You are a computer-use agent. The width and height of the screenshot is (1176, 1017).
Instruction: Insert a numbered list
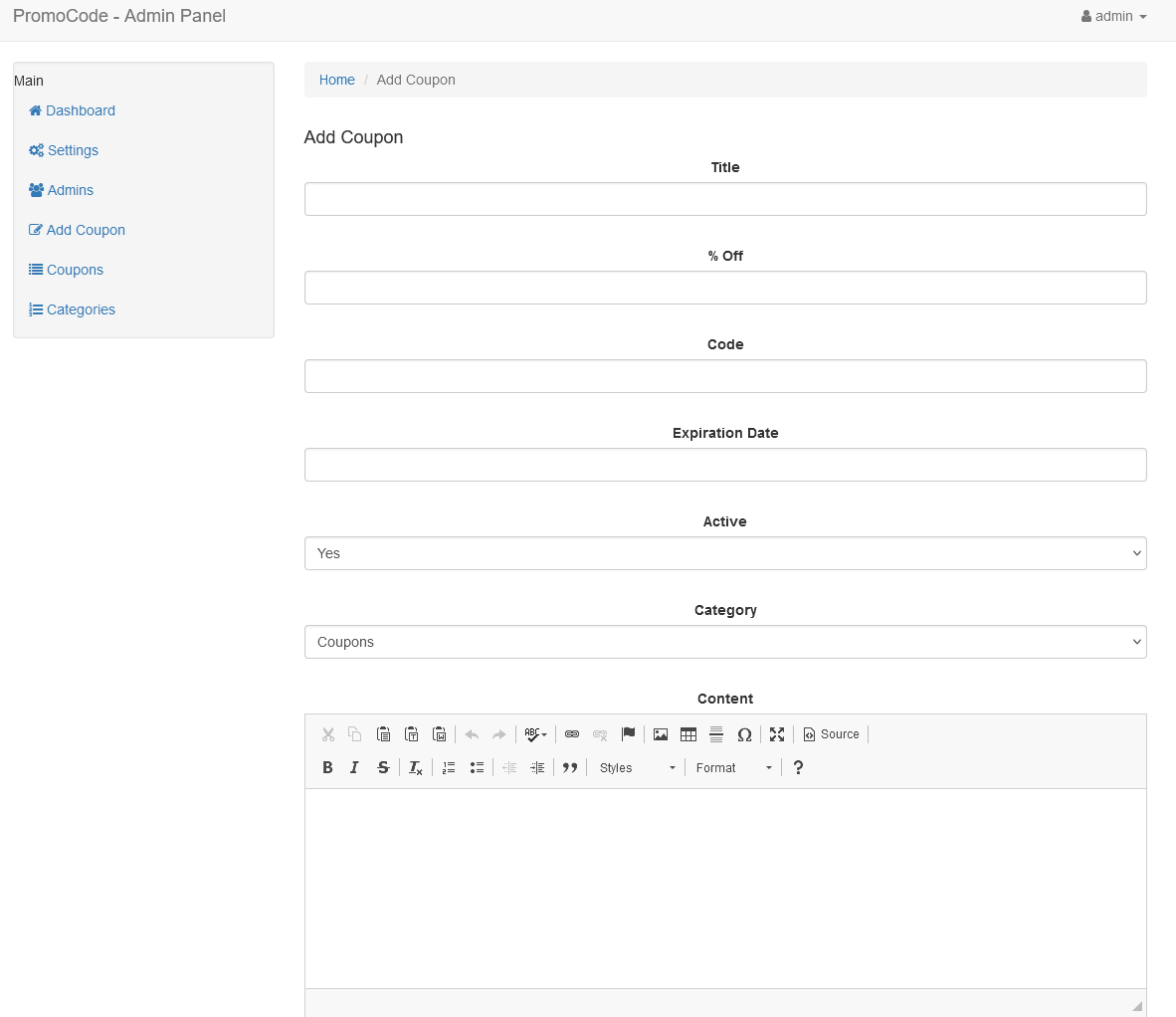[x=449, y=767]
